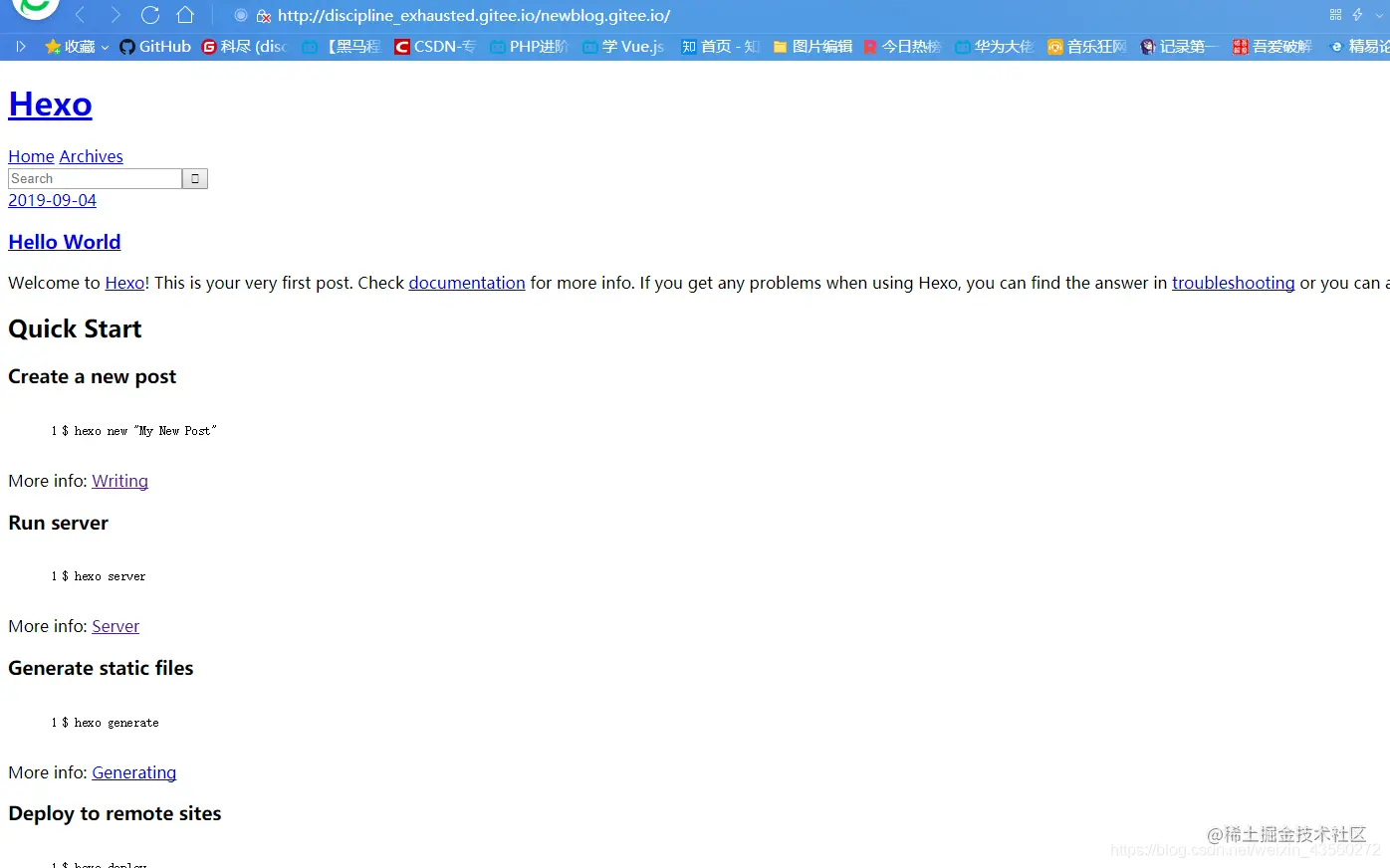Screen dimensions: 1390x868
Task: Open the 吾爱破解 bookmark
Action: pos(1273,47)
